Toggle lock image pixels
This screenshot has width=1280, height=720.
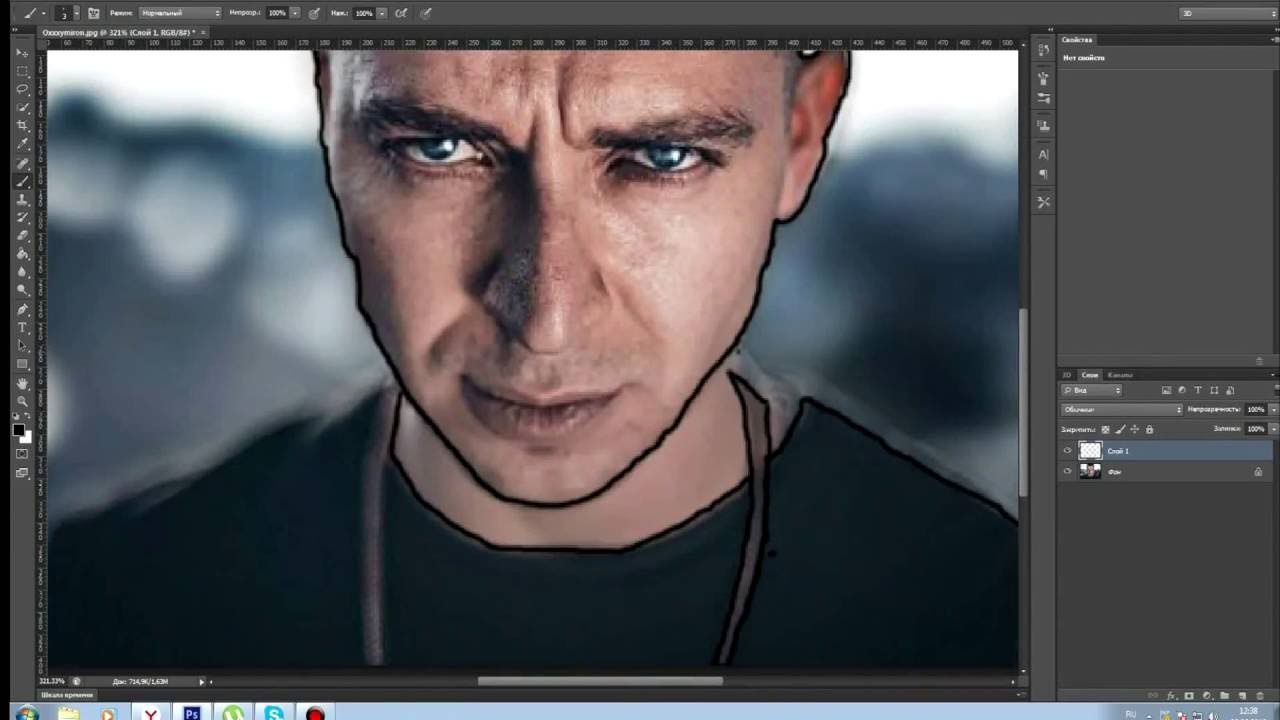(1120, 429)
